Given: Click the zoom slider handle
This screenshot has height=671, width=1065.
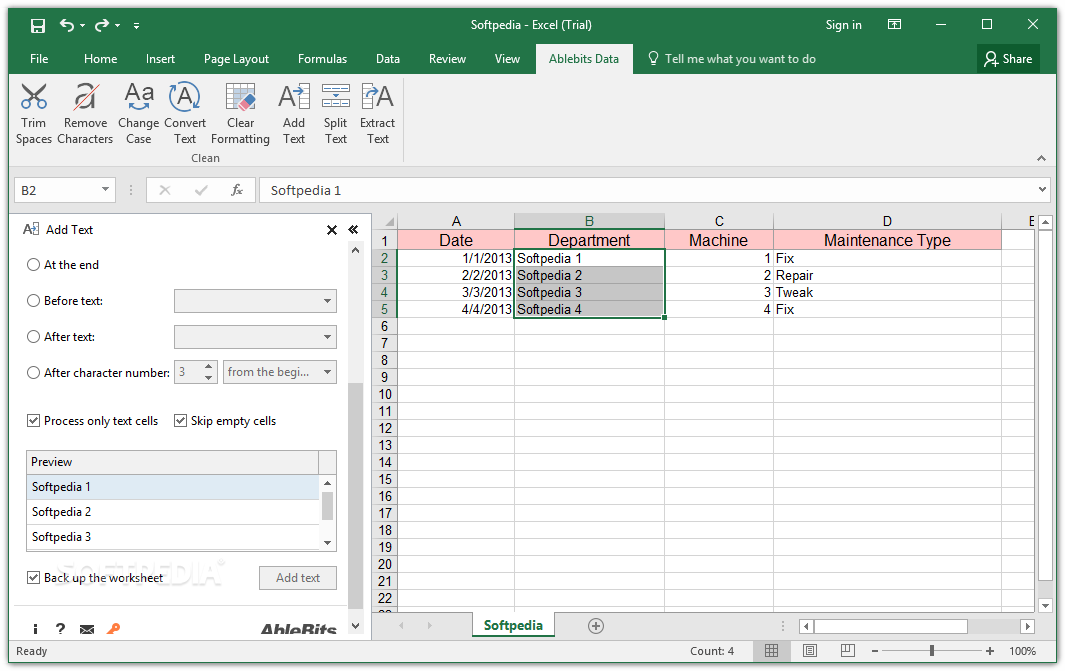Looking at the screenshot, I should pyautogui.click(x=932, y=651).
